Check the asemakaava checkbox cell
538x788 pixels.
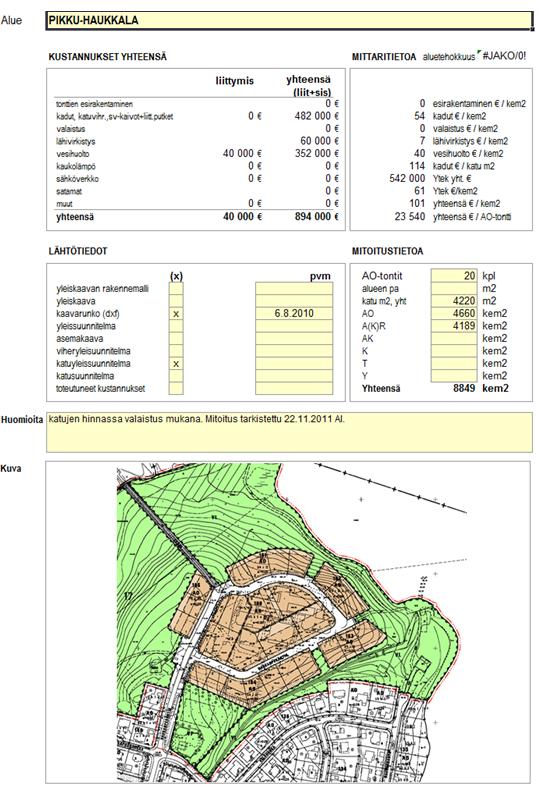point(176,339)
